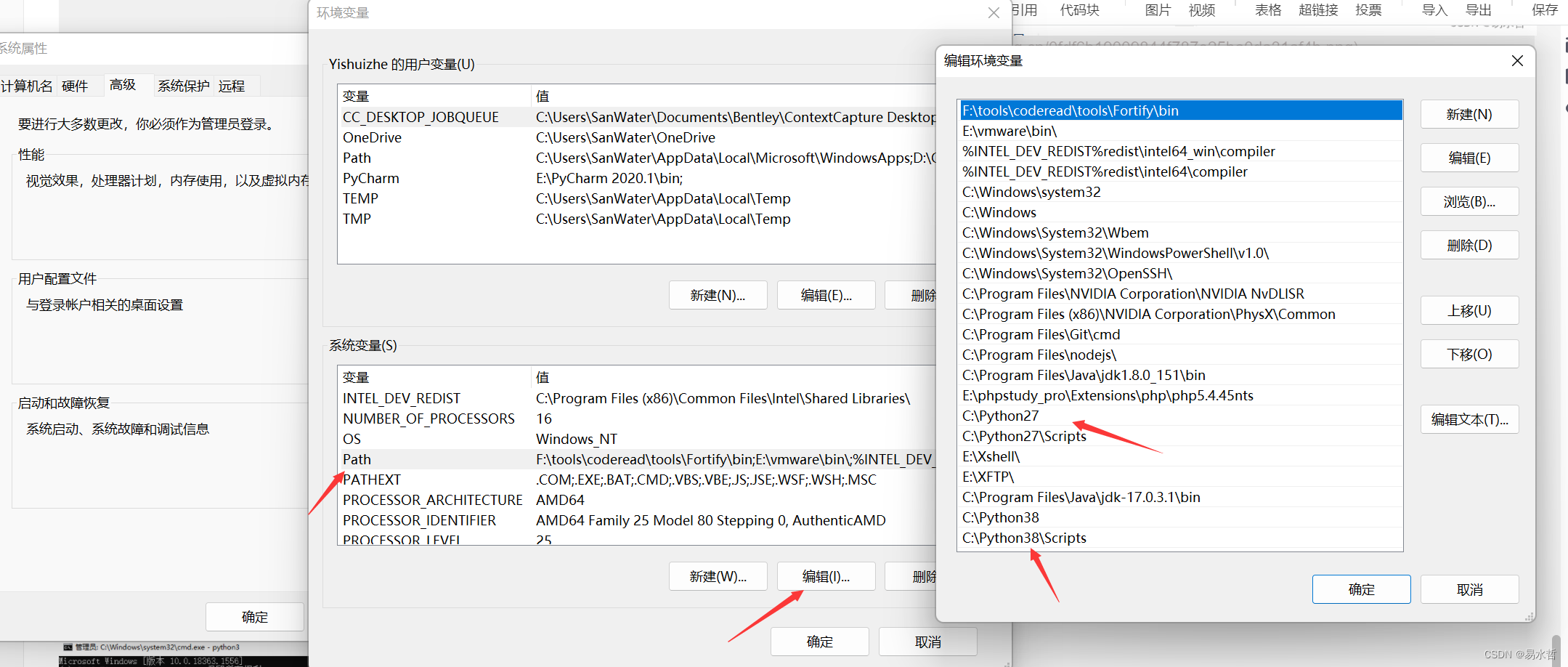Select CC_DESKTOP_JOBQUEUE user variable row
The width and height of the screenshot is (1568, 667).
click(638, 117)
